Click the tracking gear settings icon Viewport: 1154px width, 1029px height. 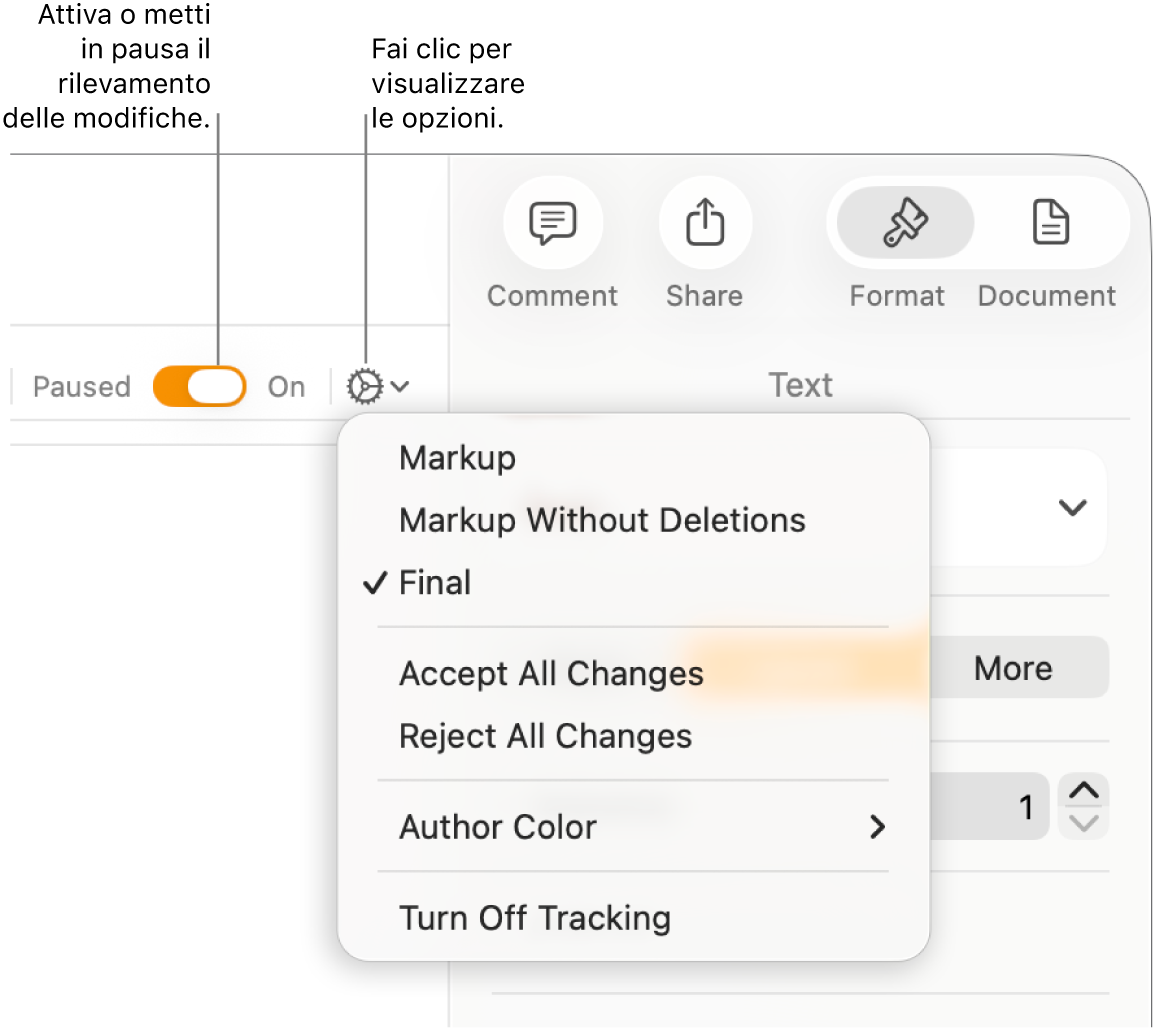[365, 386]
